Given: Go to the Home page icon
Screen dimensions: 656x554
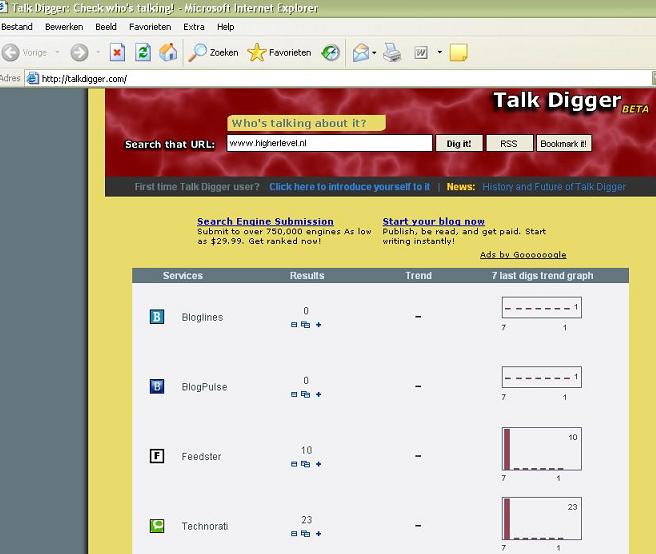Looking at the screenshot, I should point(168,53).
